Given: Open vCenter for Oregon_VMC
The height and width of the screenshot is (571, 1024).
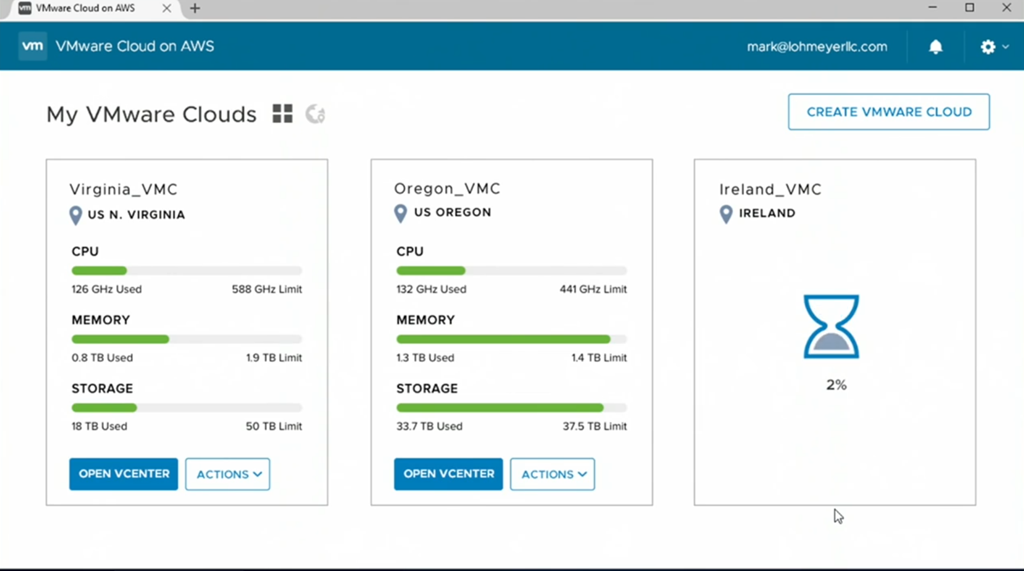Looking at the screenshot, I should click(x=448, y=474).
